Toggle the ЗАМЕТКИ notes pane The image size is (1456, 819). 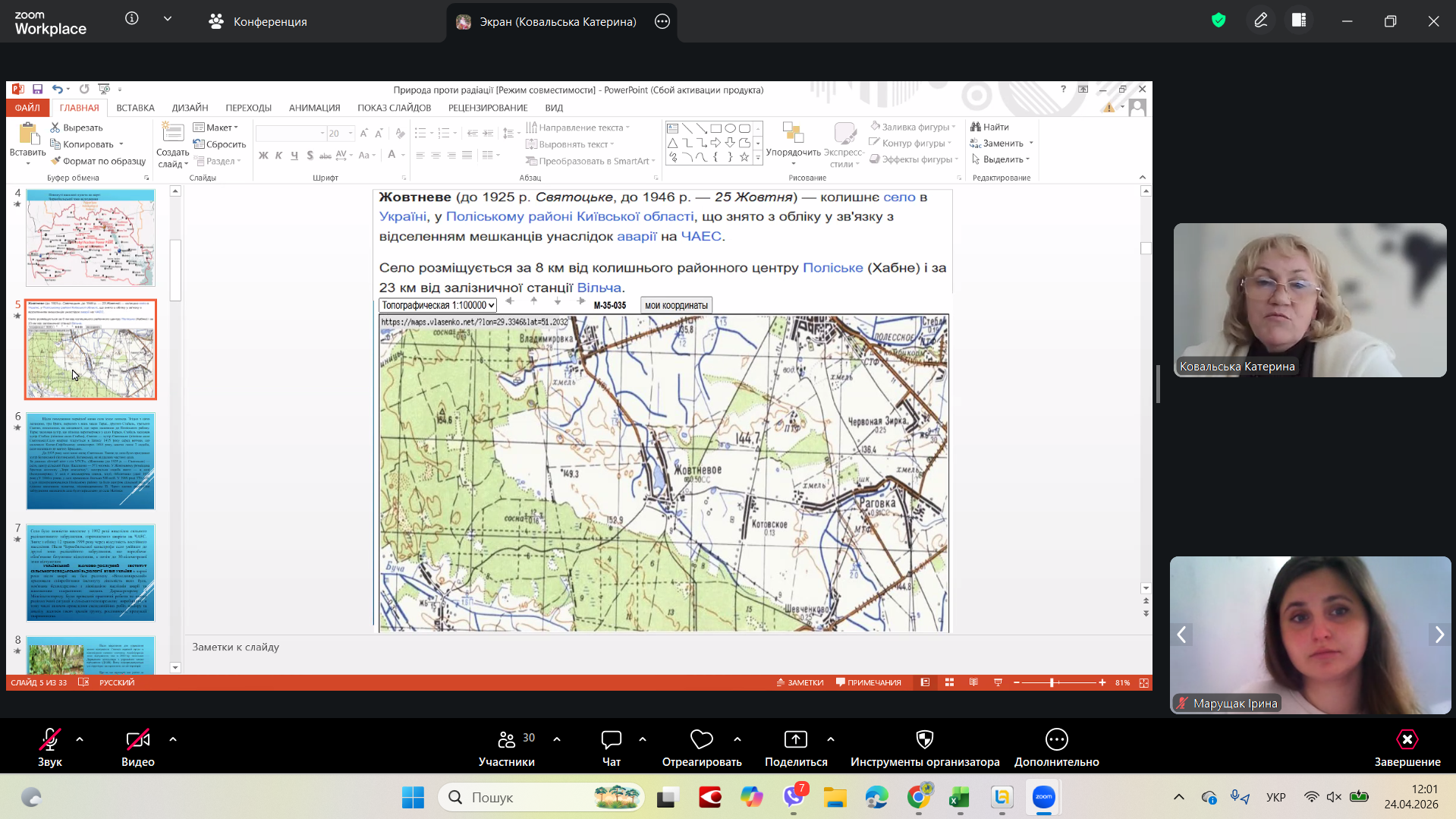[x=800, y=682]
